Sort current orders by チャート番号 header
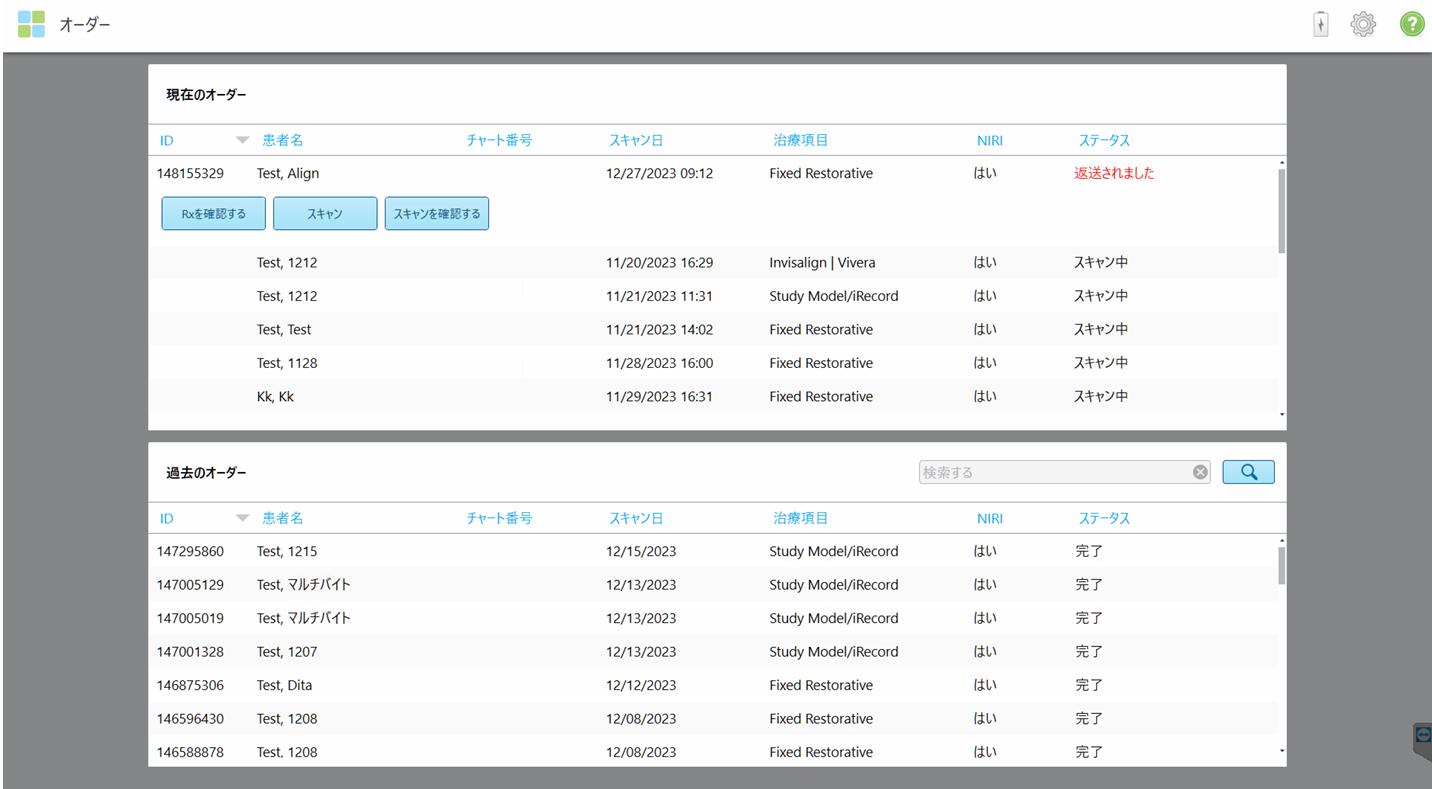This screenshot has width=1432, height=789. (x=499, y=140)
